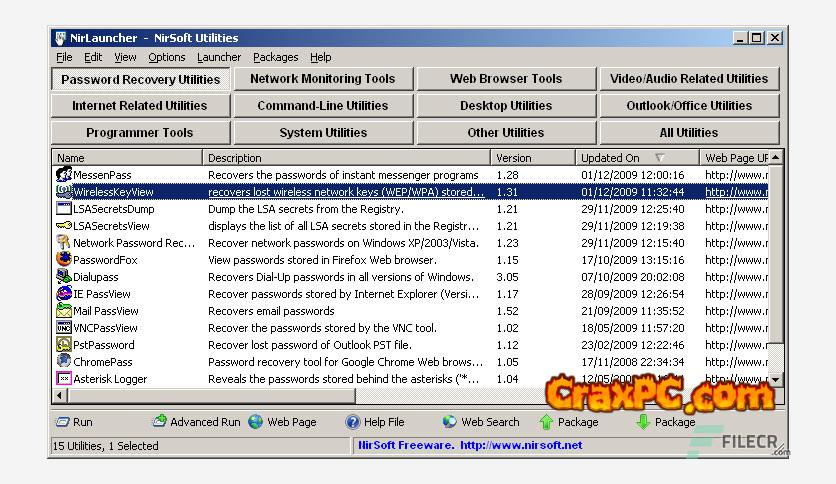Image resolution: width=836 pixels, height=484 pixels.
Task: Open the Packages menu
Action: point(275,57)
